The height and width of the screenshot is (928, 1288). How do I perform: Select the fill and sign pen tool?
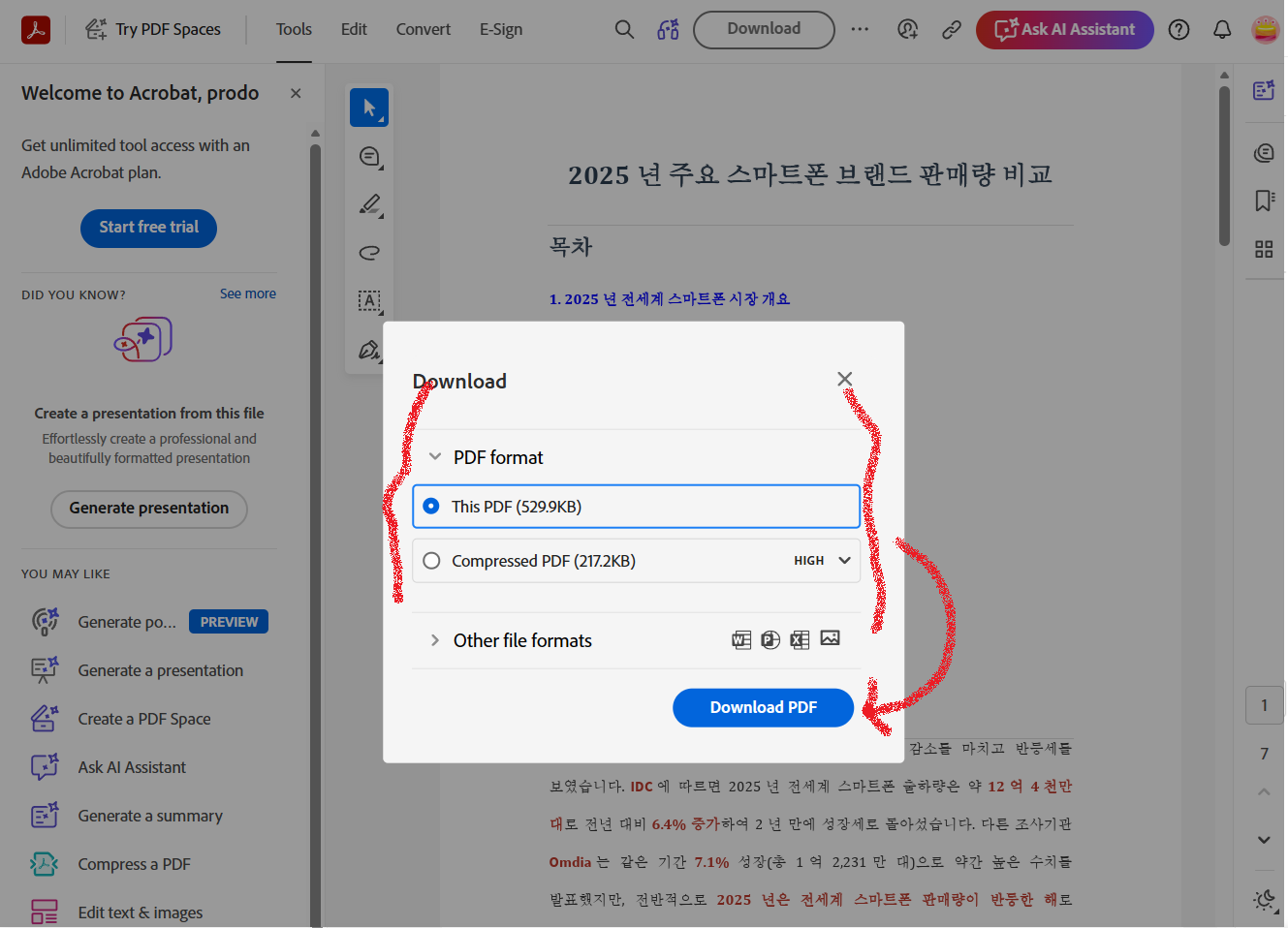coord(369,350)
